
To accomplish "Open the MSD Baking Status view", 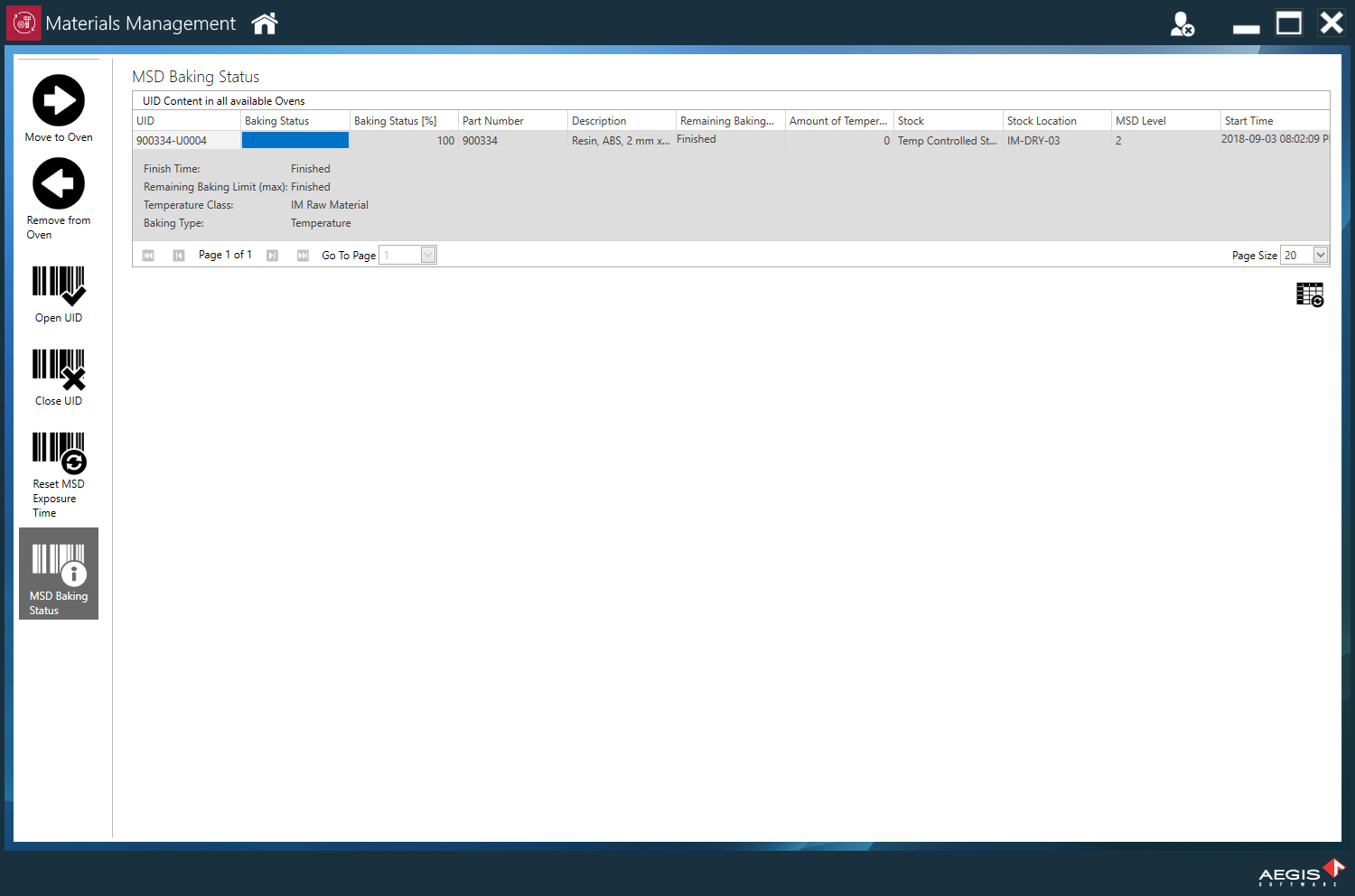I will coord(59,574).
